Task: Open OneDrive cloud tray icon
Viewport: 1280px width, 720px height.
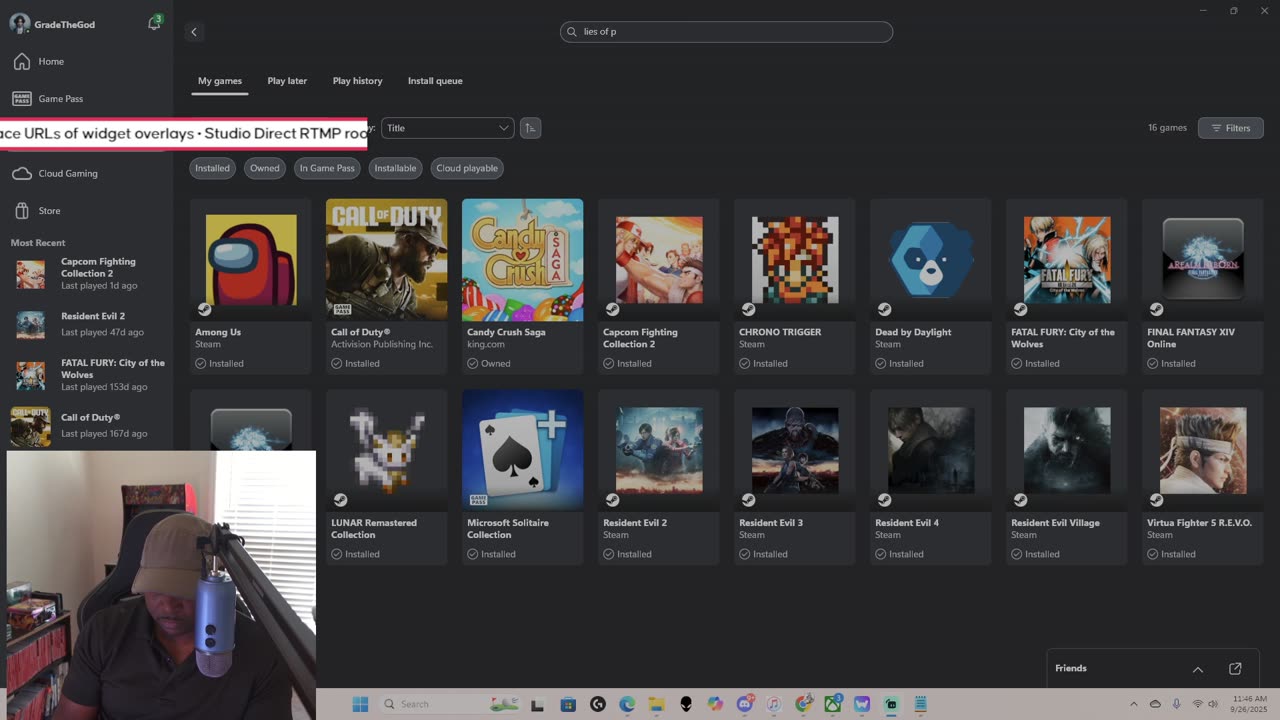Action: (x=1155, y=704)
